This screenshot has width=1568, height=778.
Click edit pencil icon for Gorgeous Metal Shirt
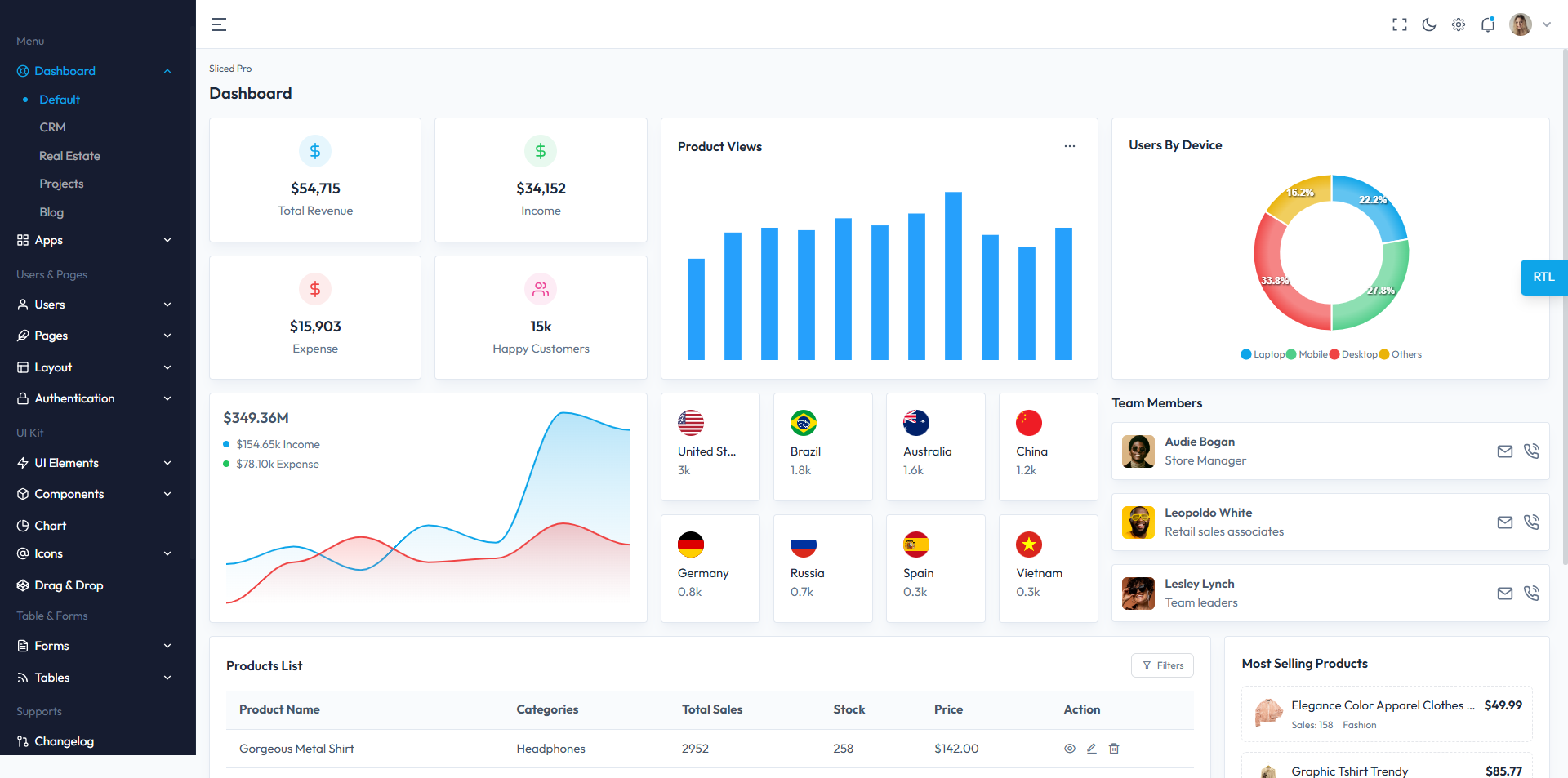(x=1091, y=749)
